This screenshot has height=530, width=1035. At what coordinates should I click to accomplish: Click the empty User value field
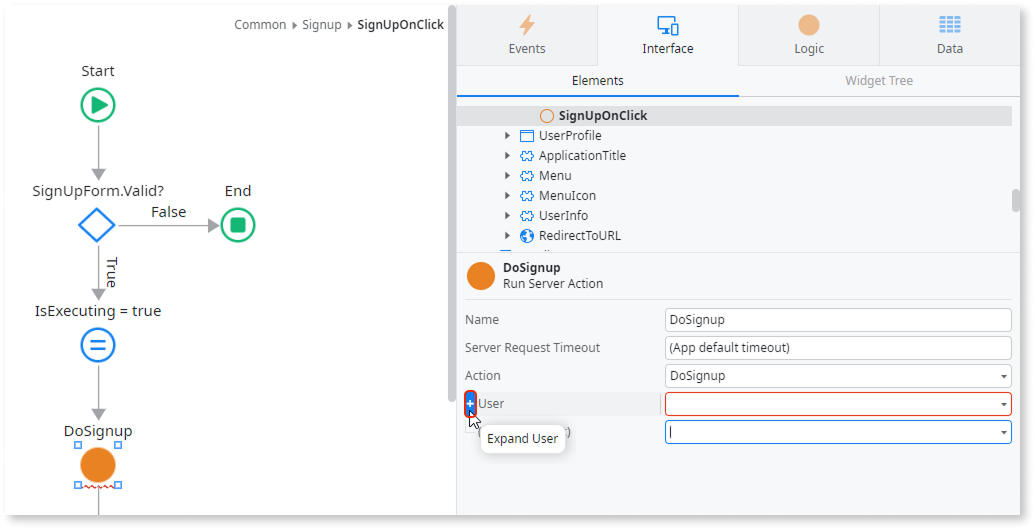coord(838,404)
